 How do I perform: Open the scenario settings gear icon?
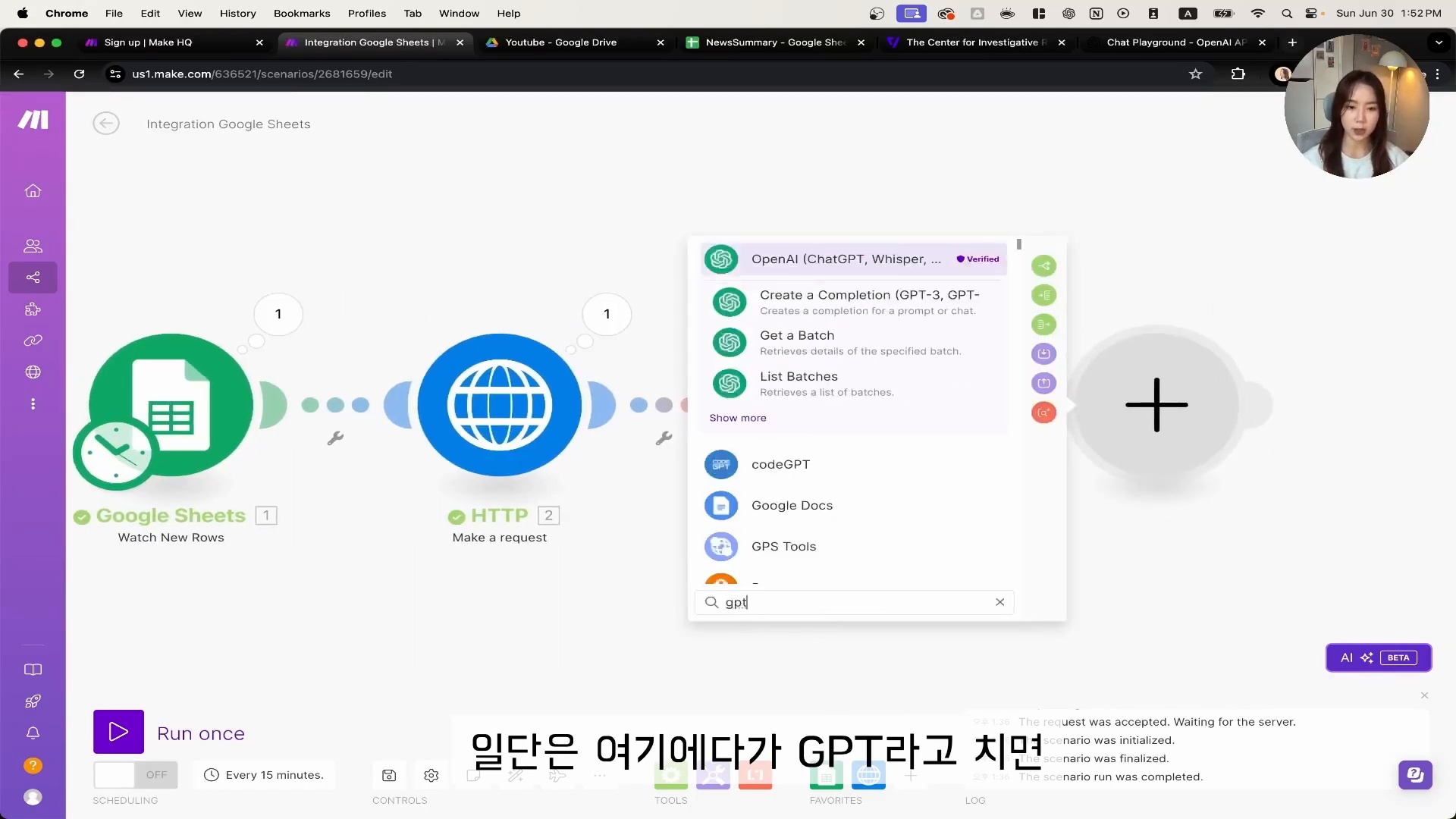pyautogui.click(x=431, y=775)
